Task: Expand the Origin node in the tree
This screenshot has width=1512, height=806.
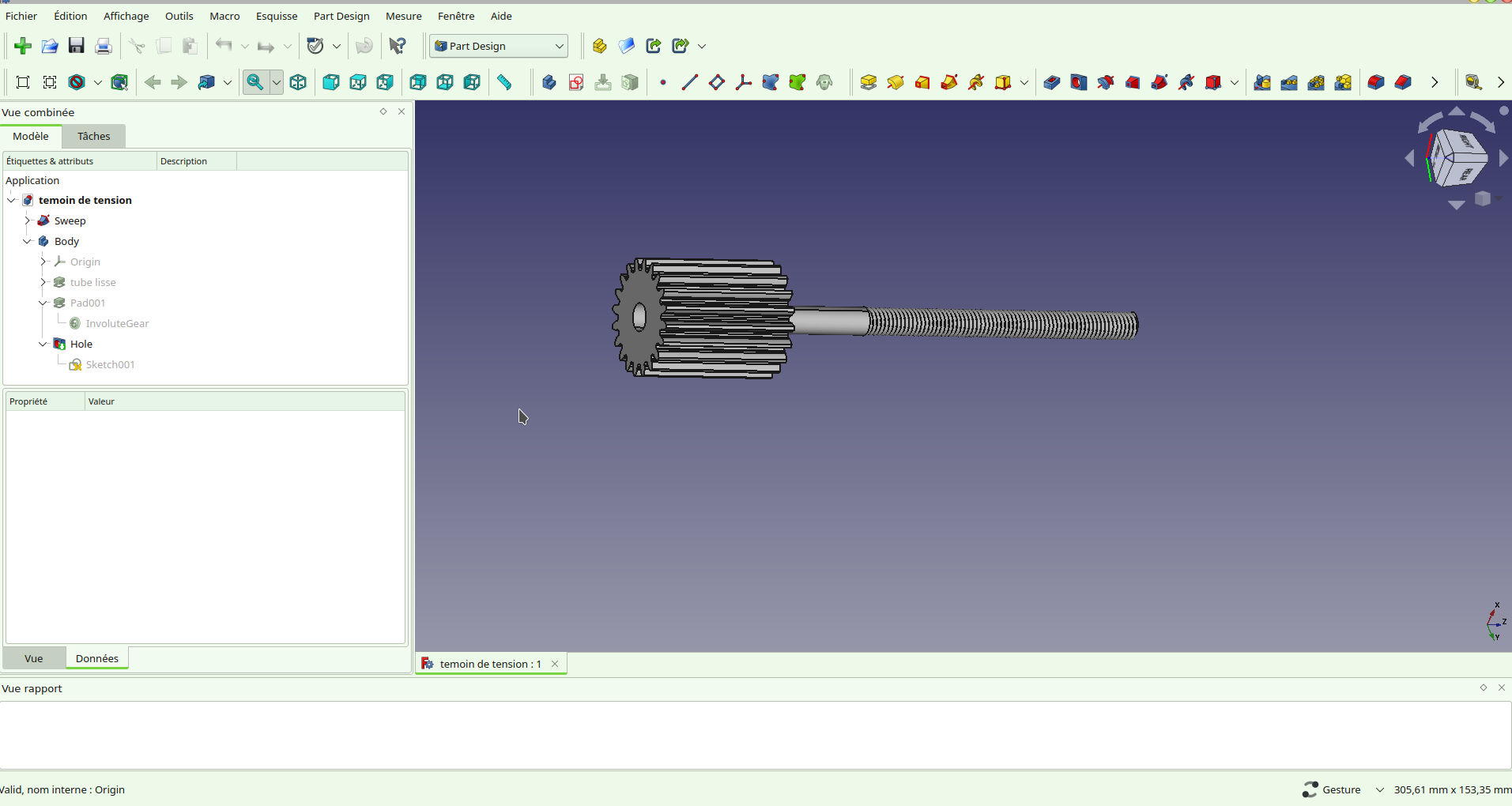Action: tap(44, 262)
